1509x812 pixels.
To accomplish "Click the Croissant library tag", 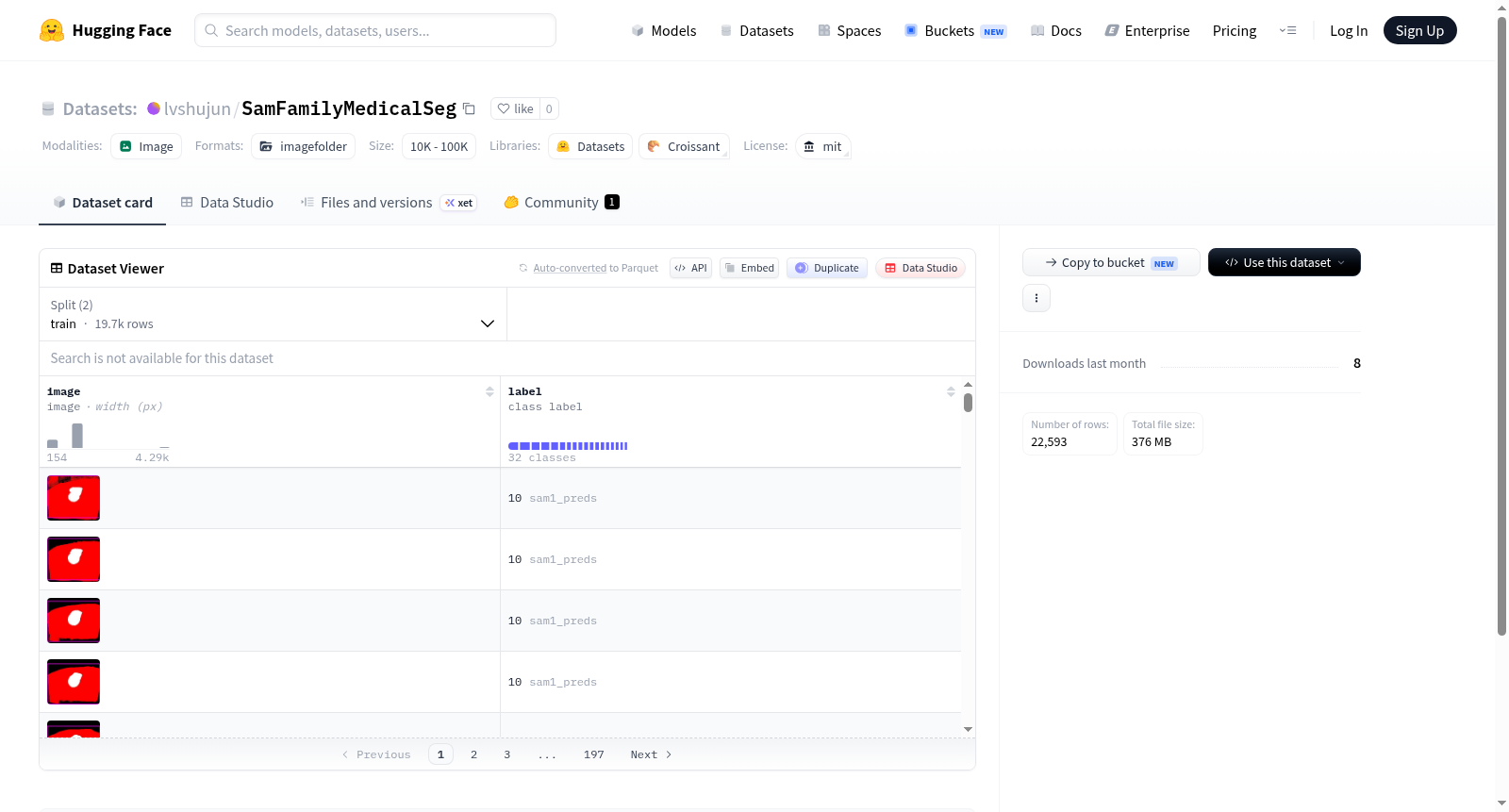I will tap(684, 146).
